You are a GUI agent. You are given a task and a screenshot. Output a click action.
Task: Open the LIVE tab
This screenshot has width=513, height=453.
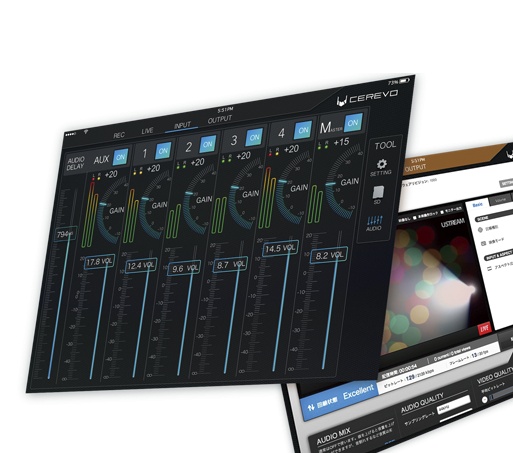[x=147, y=131]
